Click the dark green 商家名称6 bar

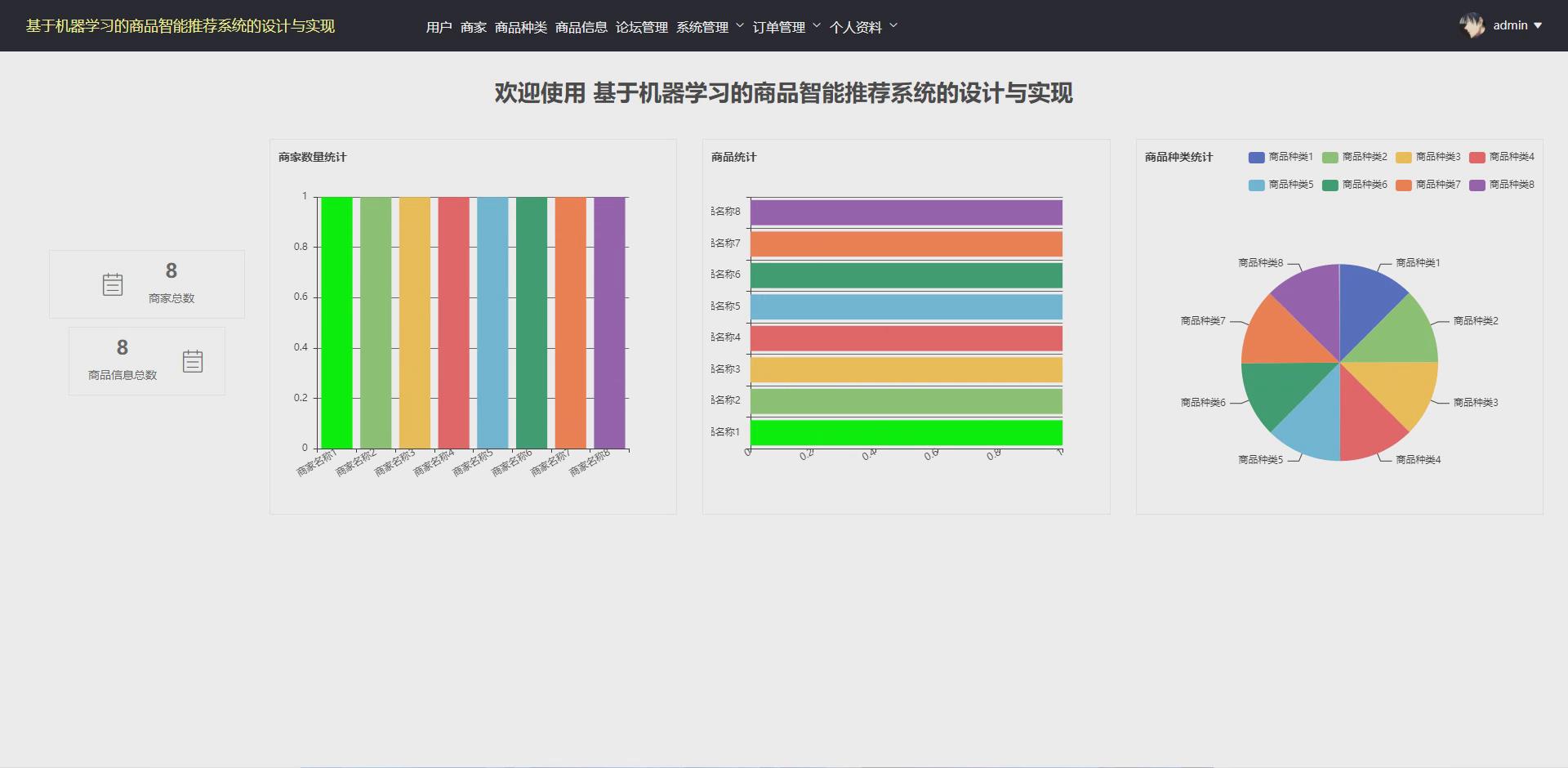532,323
